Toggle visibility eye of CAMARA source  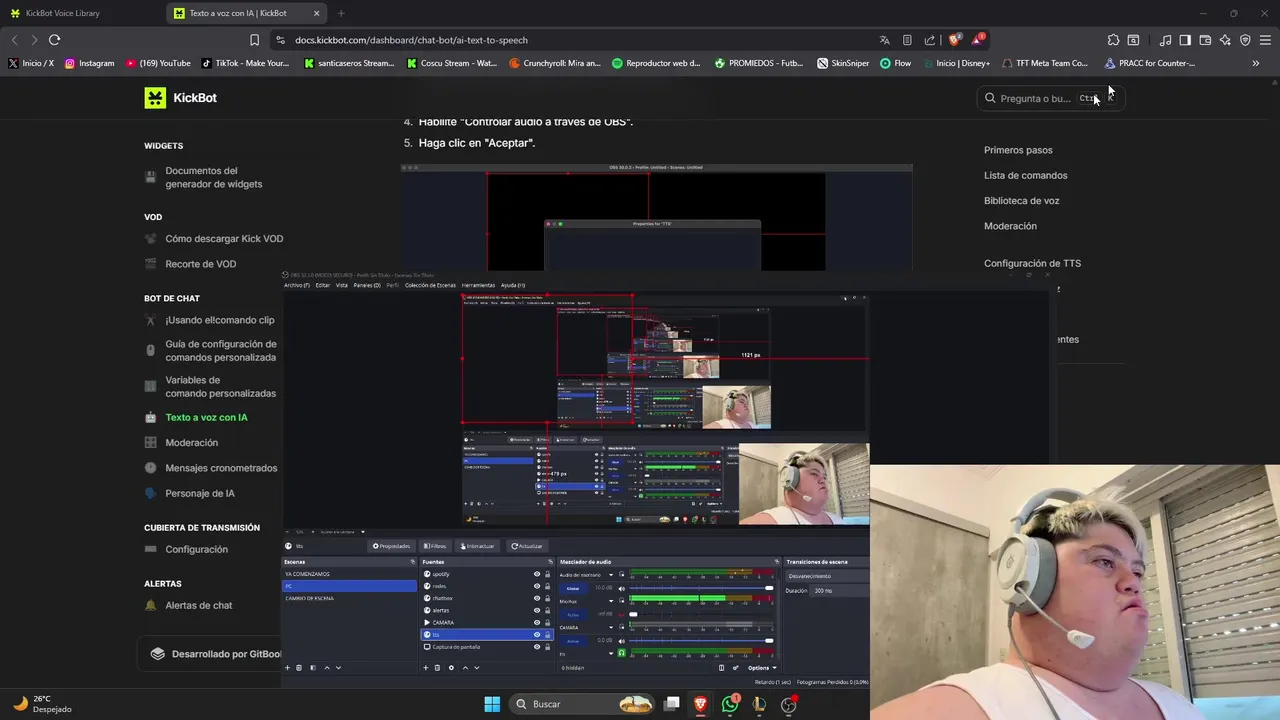[537, 622]
